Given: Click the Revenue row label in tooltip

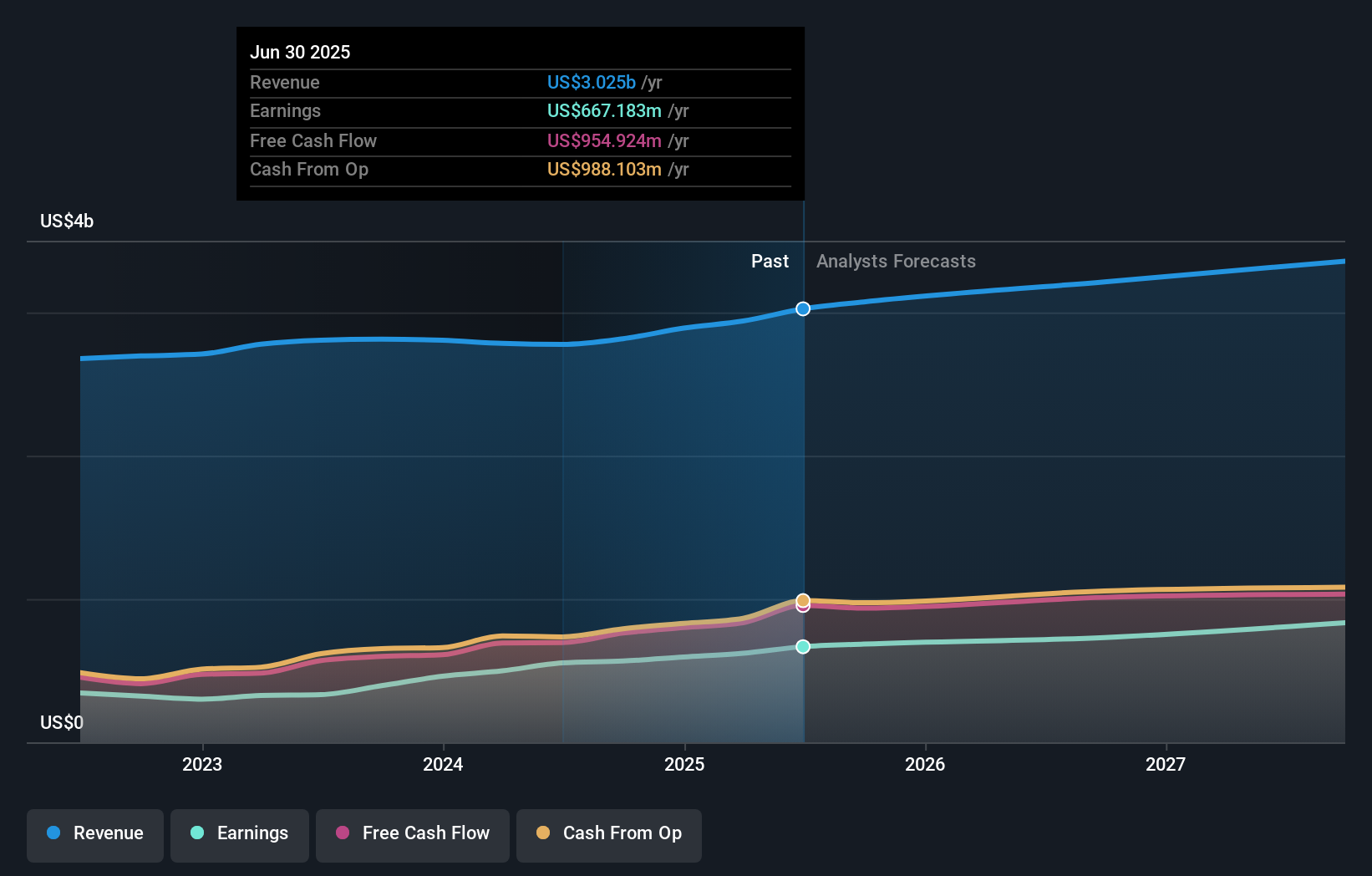Looking at the screenshot, I should (x=285, y=82).
